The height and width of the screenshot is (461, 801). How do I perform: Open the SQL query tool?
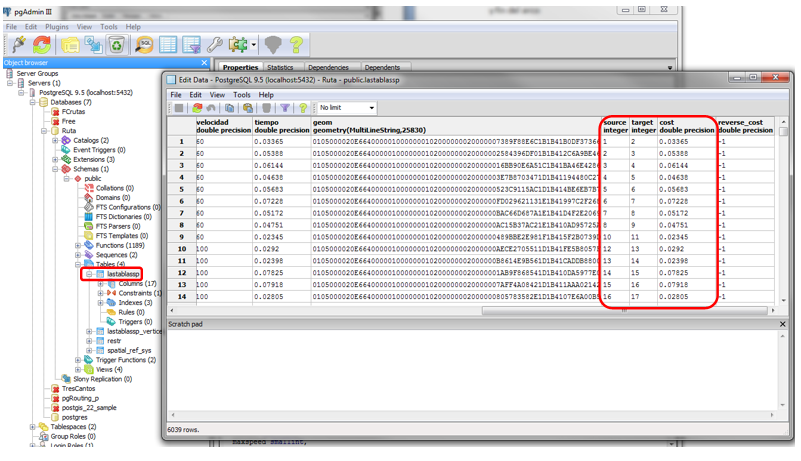pyautogui.click(x=143, y=44)
